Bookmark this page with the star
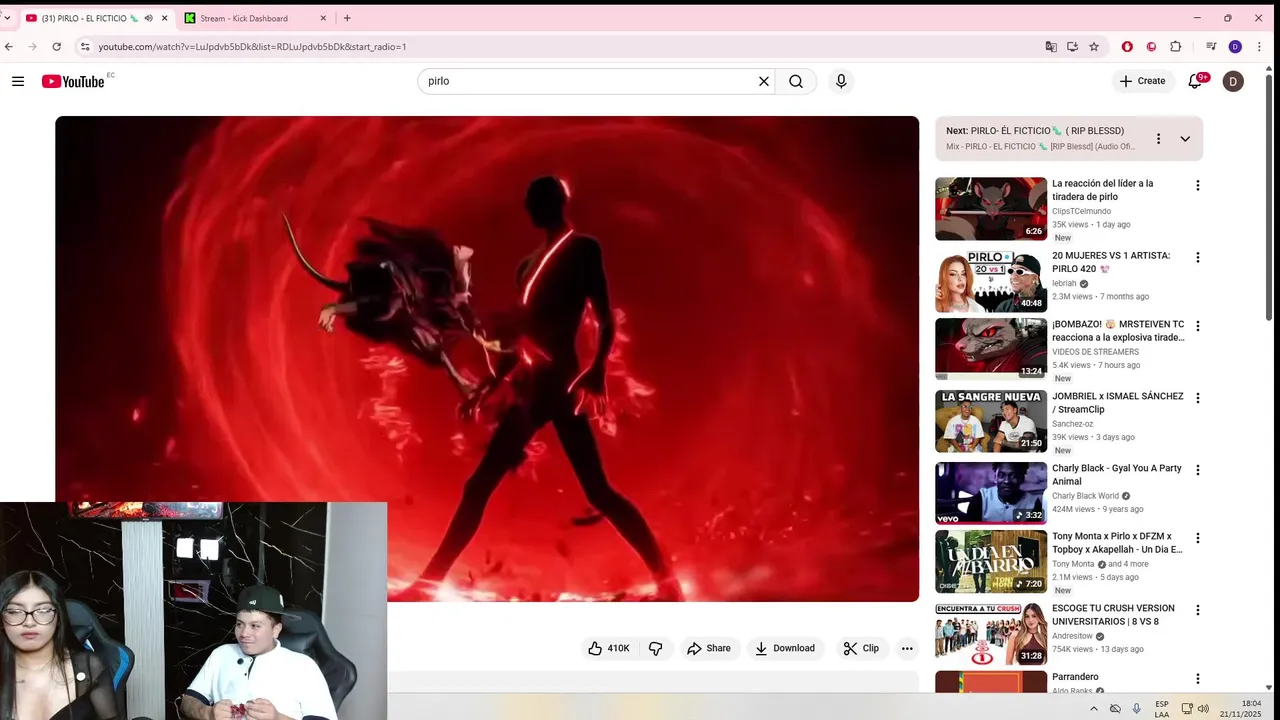This screenshot has width=1280, height=720. click(1094, 46)
